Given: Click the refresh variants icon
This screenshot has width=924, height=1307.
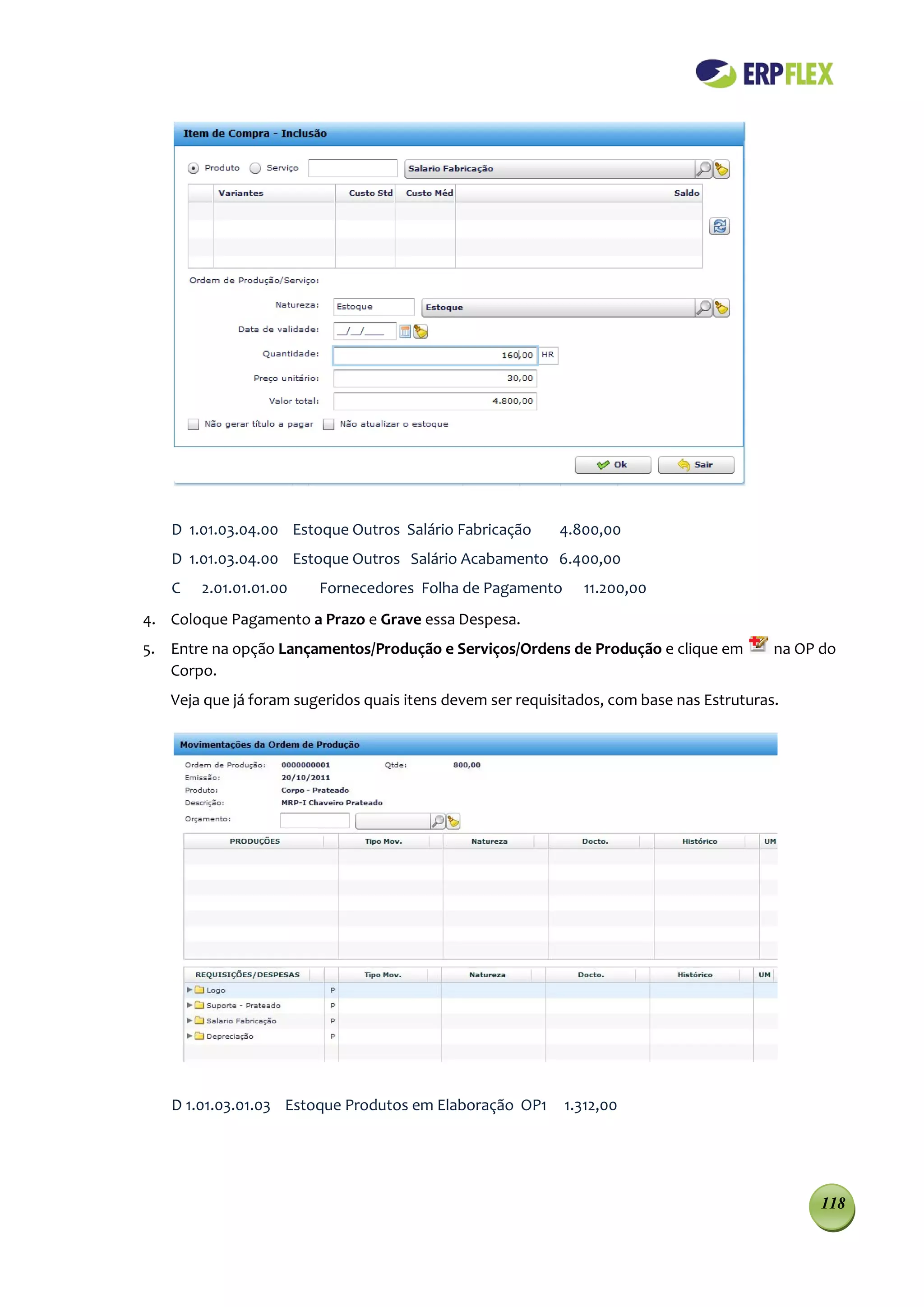Looking at the screenshot, I should 719,226.
